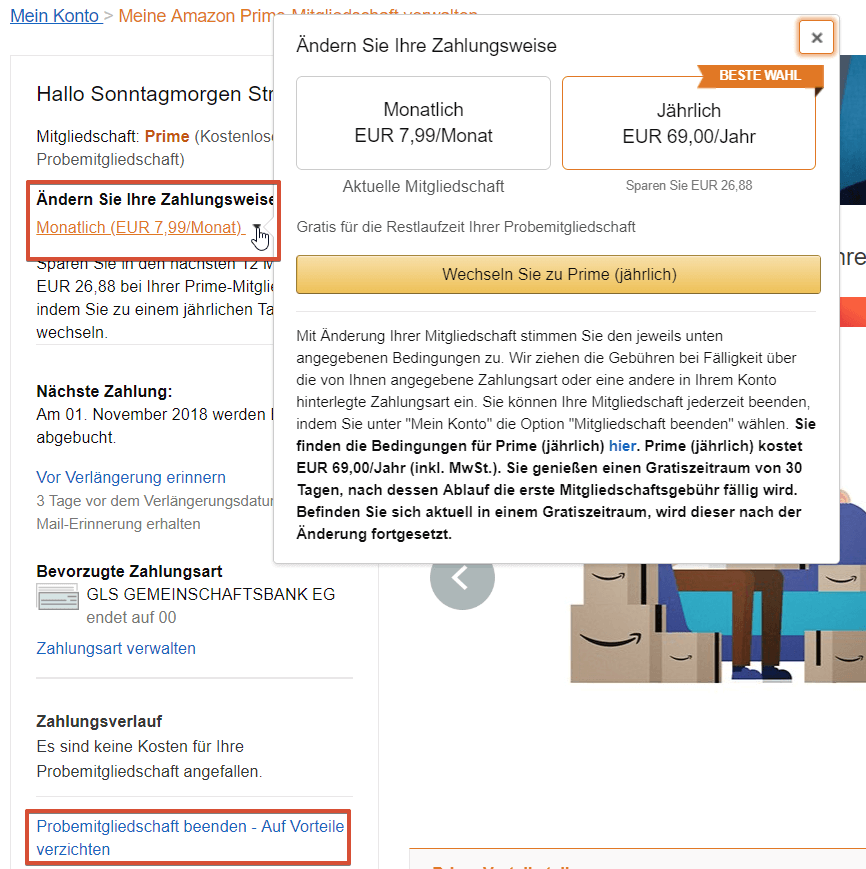Image resolution: width=866 pixels, height=869 pixels.
Task: Click the 'Bevorzugte Zahlungsart' heading
Action: pos(129,571)
